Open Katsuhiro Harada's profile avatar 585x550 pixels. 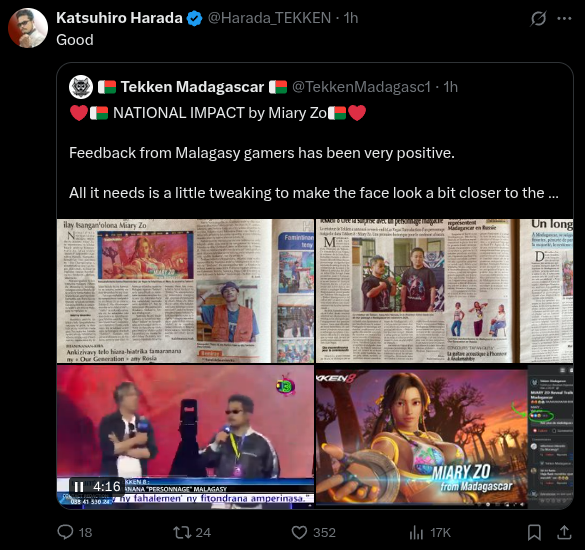(x=28, y=28)
